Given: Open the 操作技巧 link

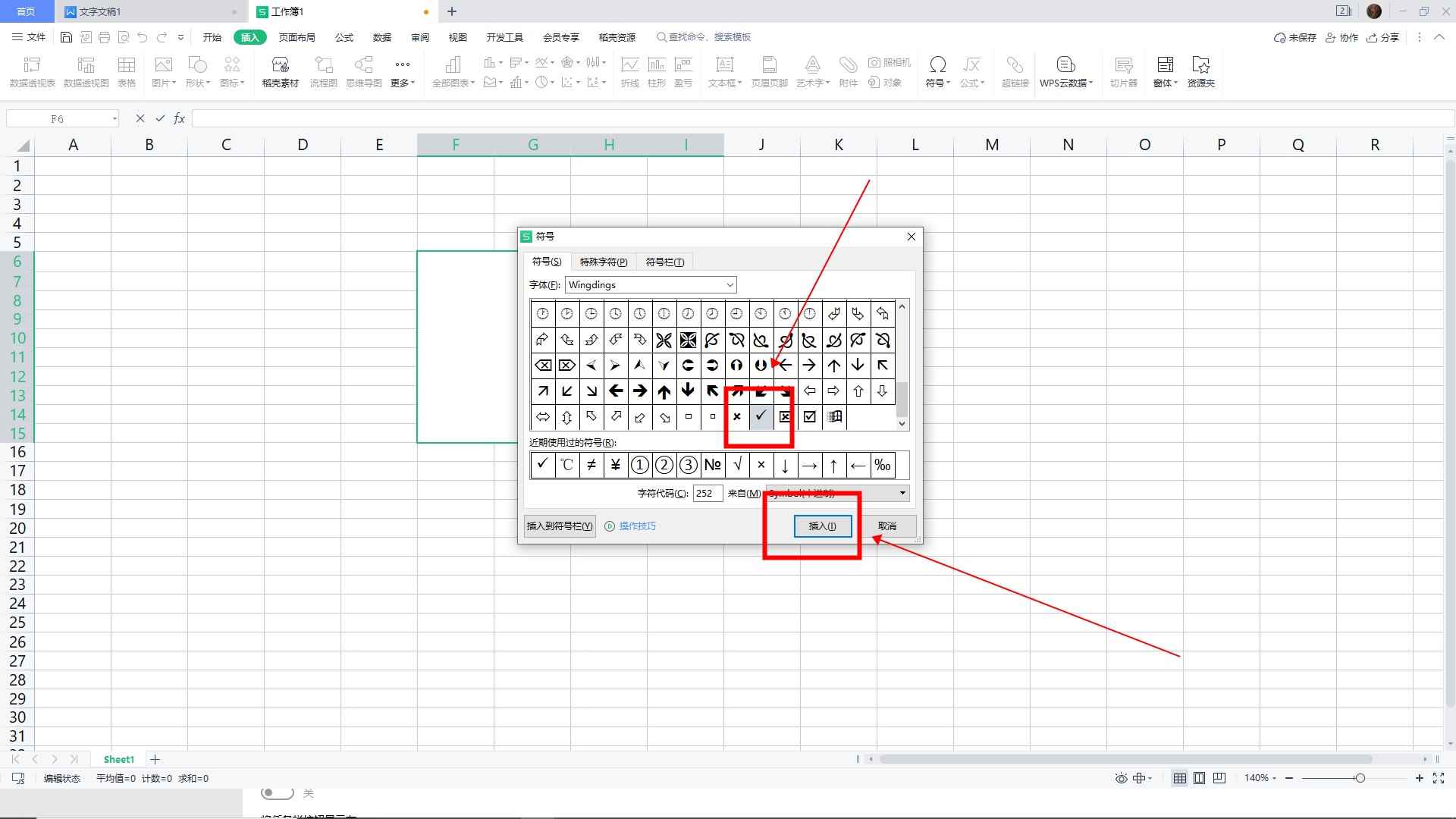Looking at the screenshot, I should click(x=637, y=526).
